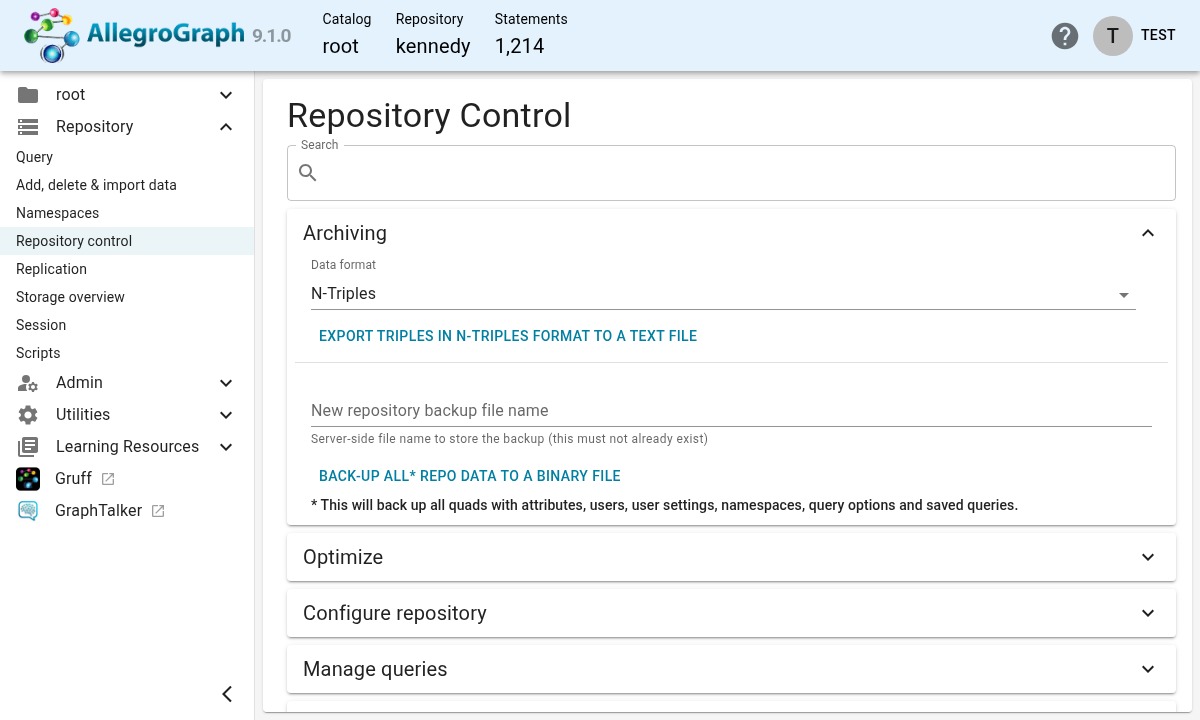Viewport: 1200px width, 720px height.
Task: Expand the root catalog section chevron
Action: (226, 95)
